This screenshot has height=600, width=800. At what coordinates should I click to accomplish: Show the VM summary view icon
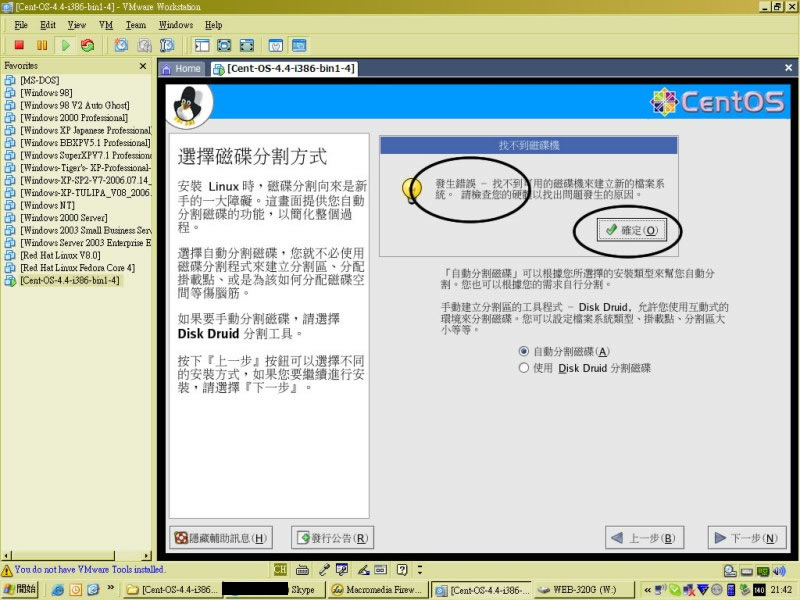click(x=276, y=45)
